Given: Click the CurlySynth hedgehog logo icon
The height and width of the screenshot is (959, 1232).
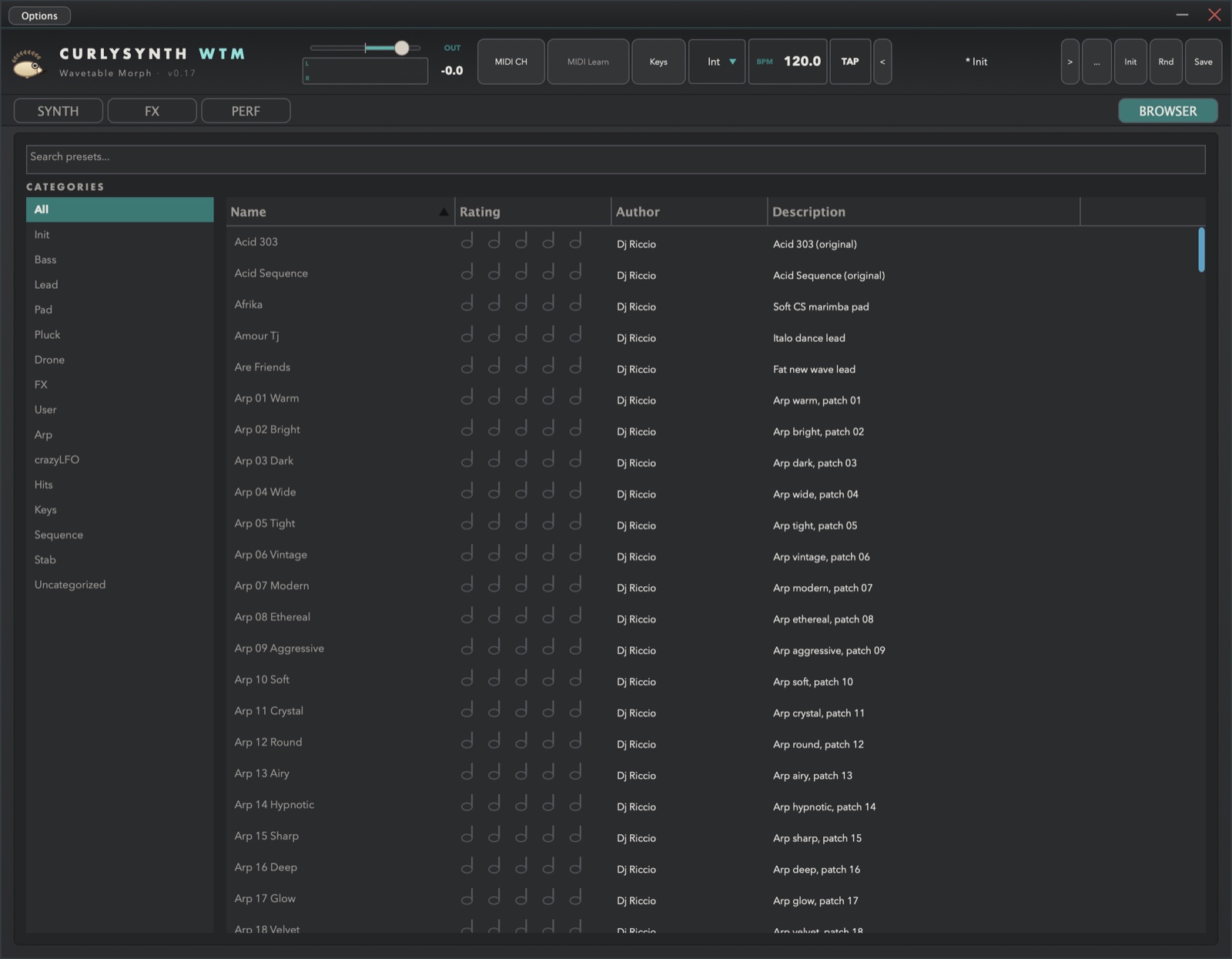Looking at the screenshot, I should click(29, 65).
